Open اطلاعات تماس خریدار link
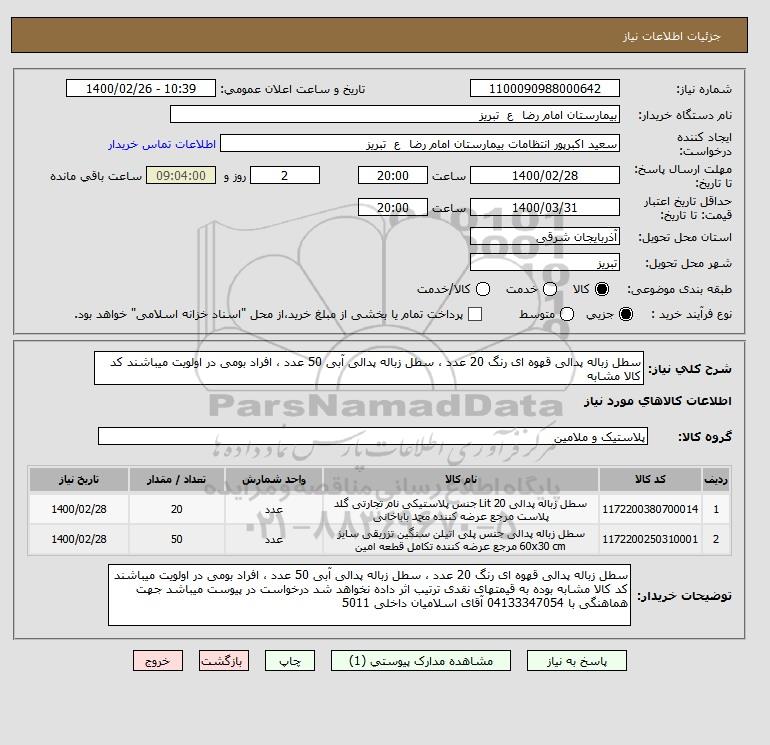 coord(162,144)
